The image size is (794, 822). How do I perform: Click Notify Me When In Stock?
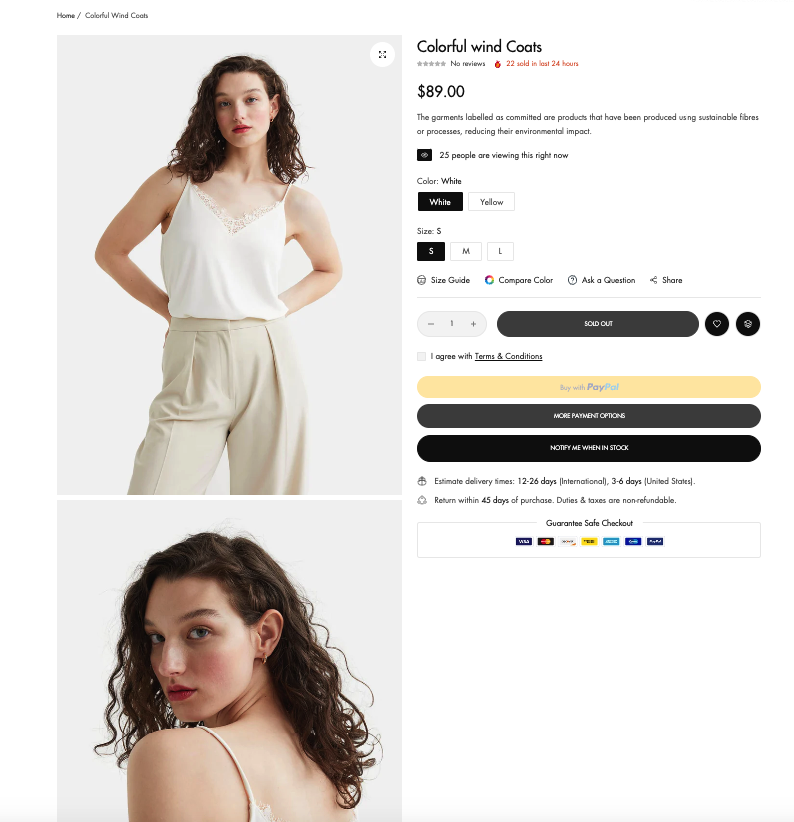pos(589,448)
